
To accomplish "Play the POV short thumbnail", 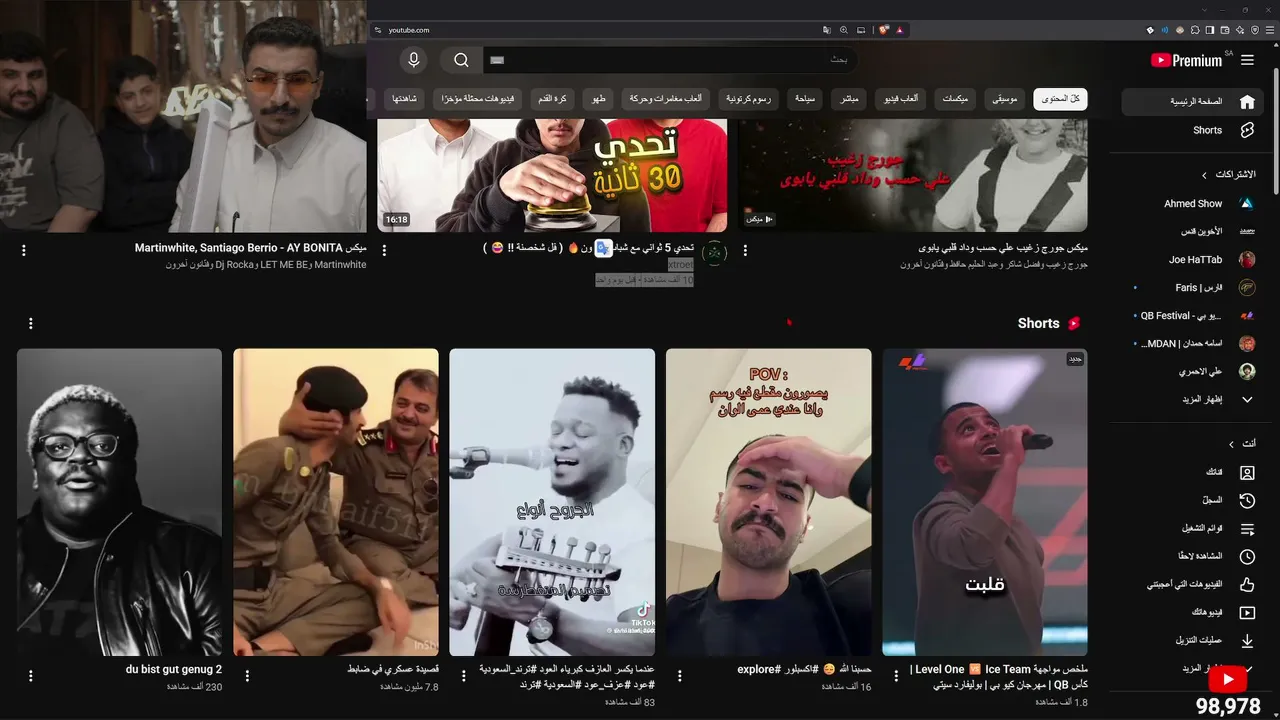I will pos(769,502).
